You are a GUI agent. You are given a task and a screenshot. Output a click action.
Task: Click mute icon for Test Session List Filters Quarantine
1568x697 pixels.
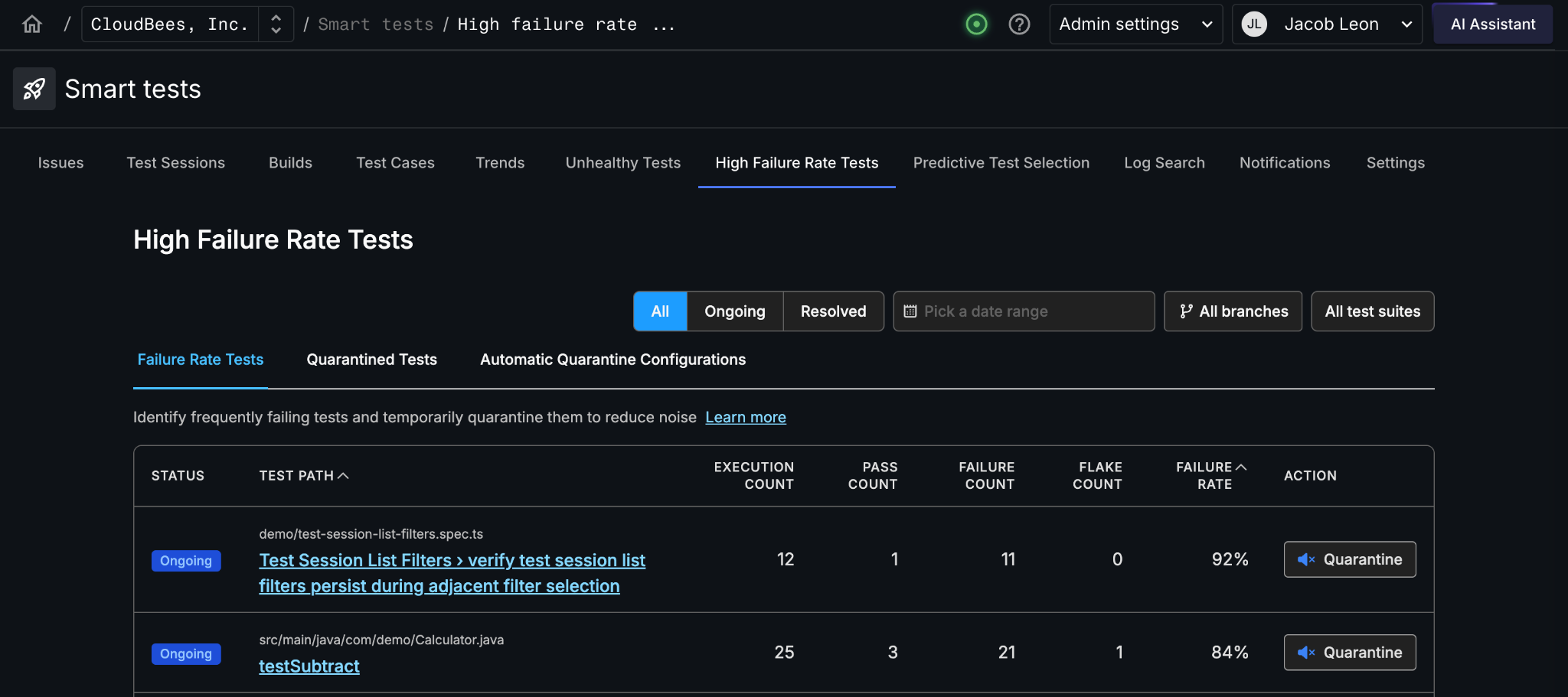(1306, 559)
